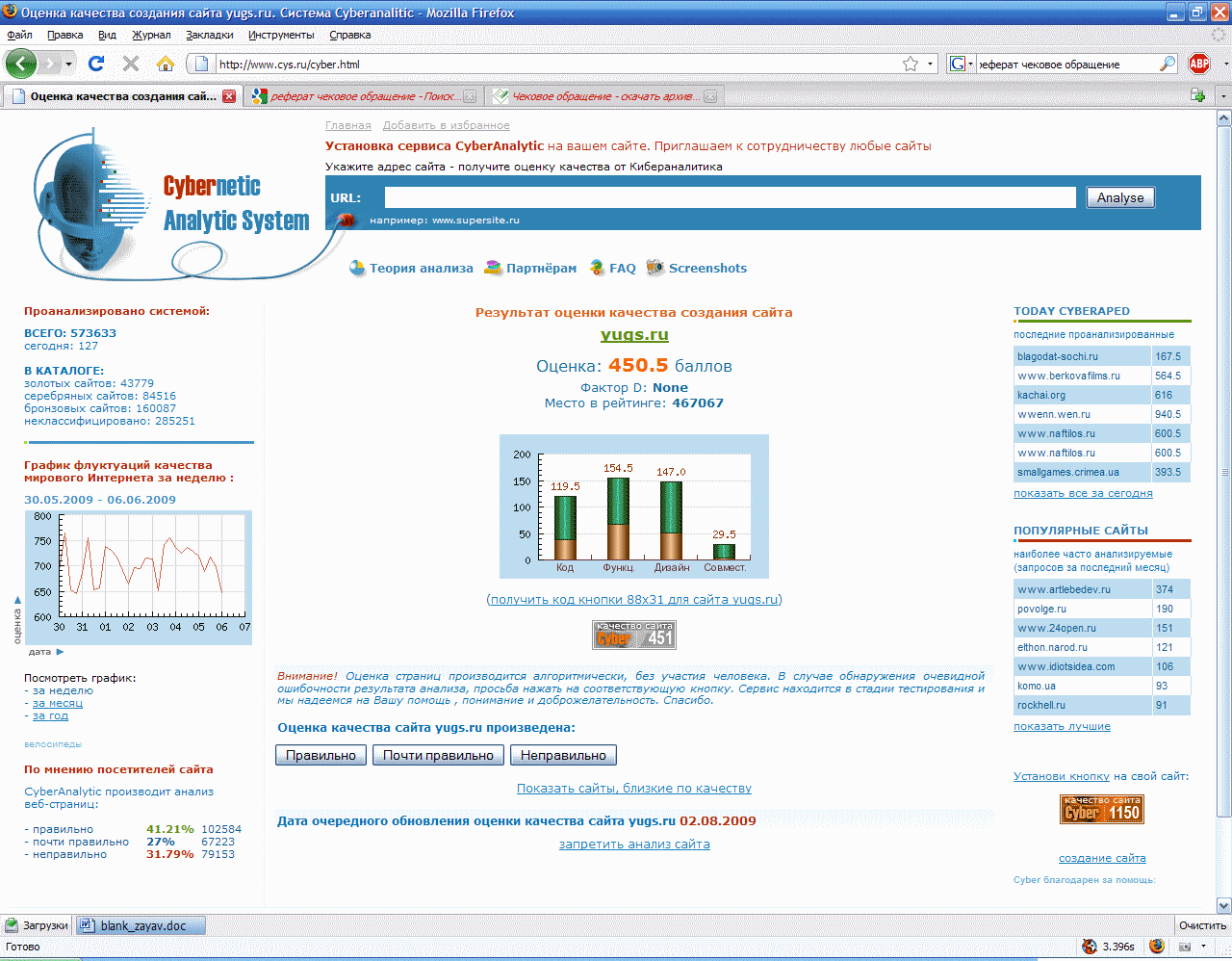The width and height of the screenshot is (1232, 961).
Task: Click the vertical scrollbar down arrow
Action: (1223, 905)
